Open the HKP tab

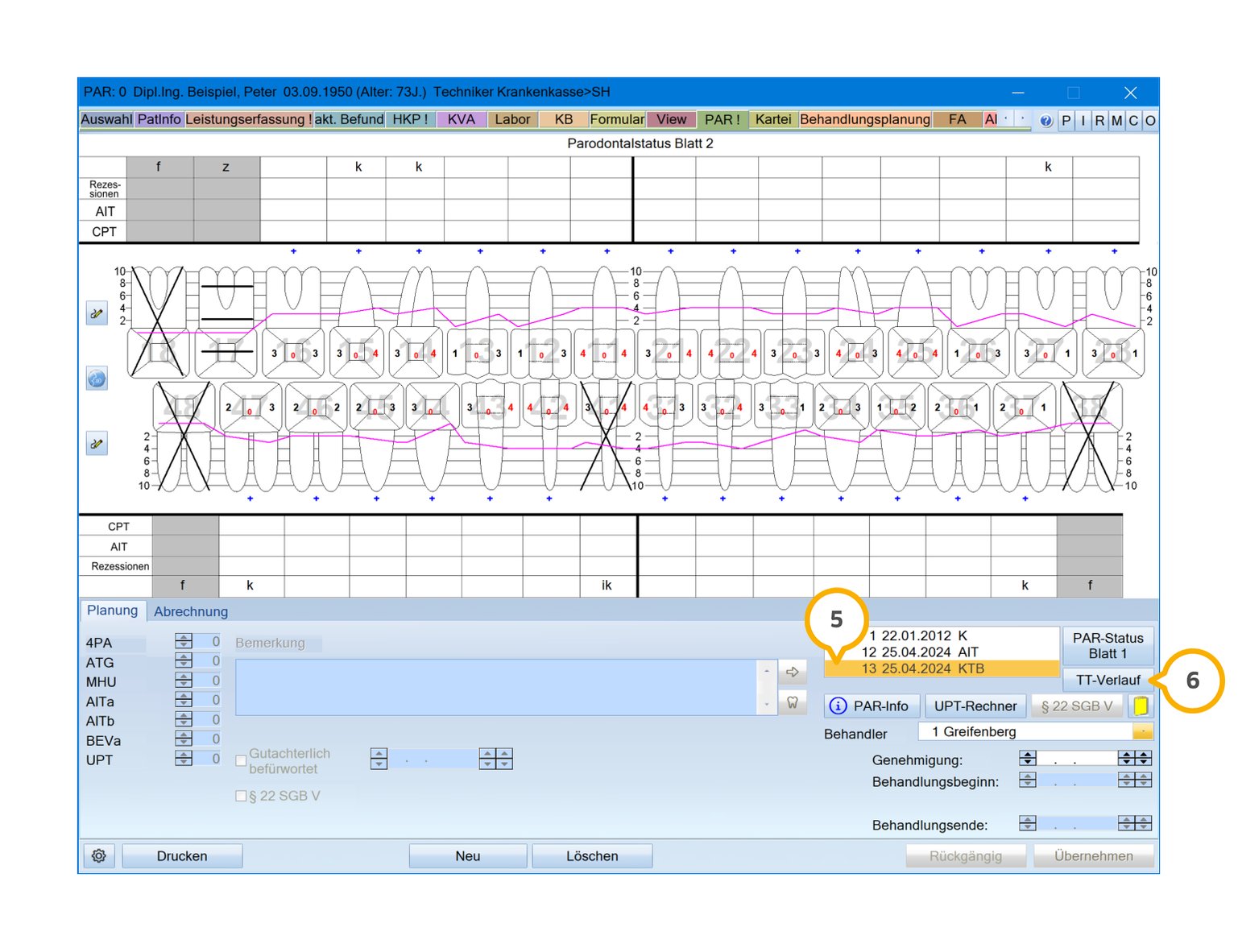tap(410, 119)
